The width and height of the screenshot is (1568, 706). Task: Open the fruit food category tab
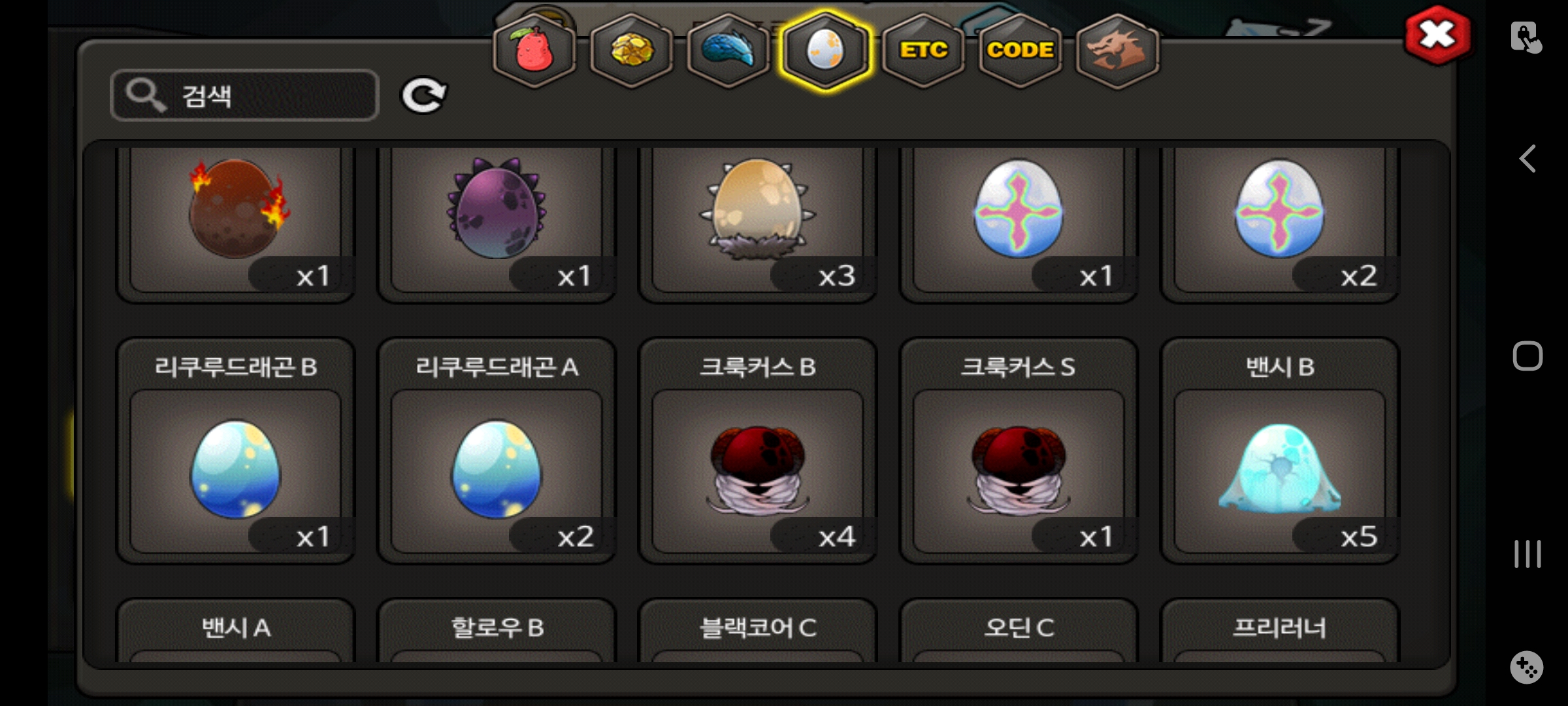[534, 50]
